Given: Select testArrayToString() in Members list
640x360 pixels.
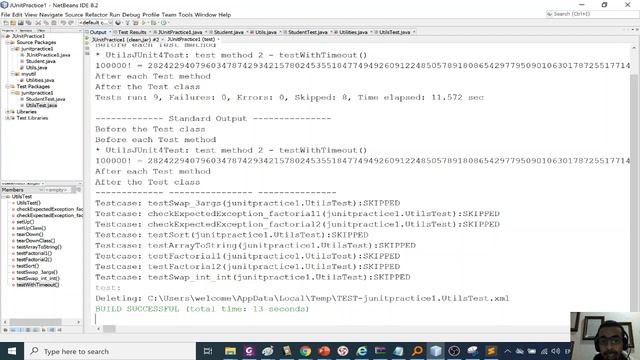Looking at the screenshot, I should click(39, 247).
